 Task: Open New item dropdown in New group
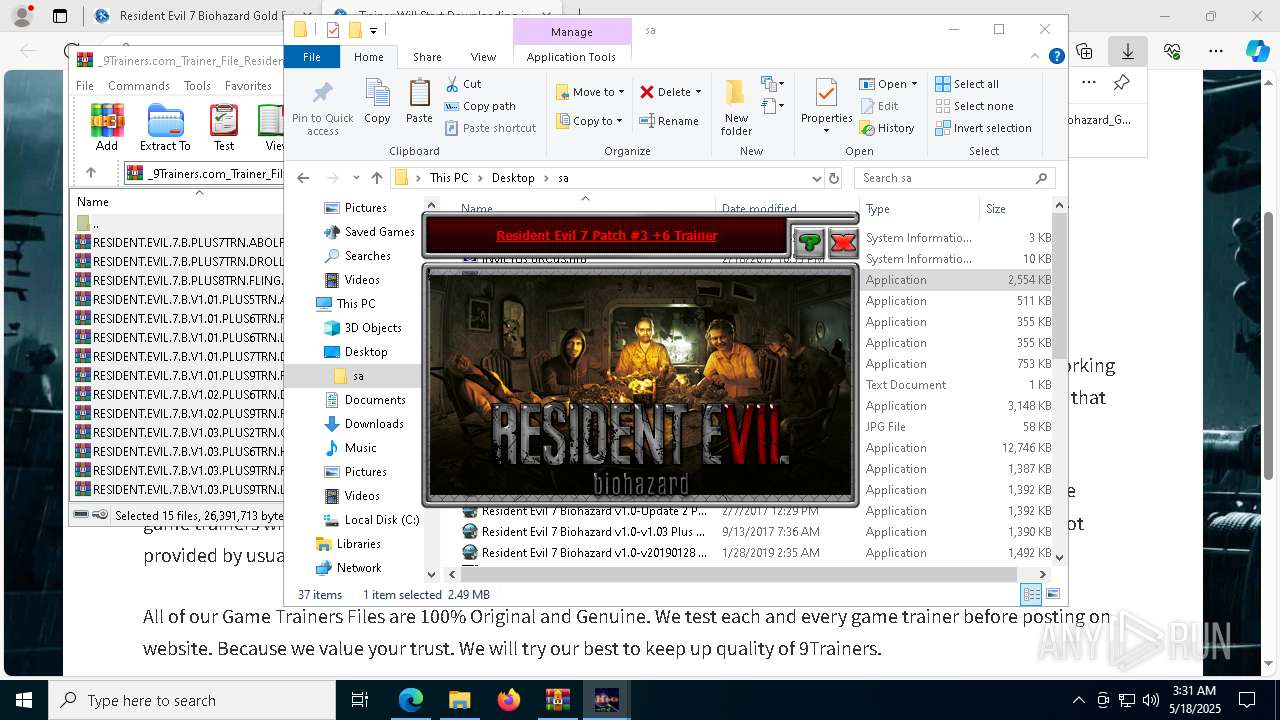[x=771, y=83]
